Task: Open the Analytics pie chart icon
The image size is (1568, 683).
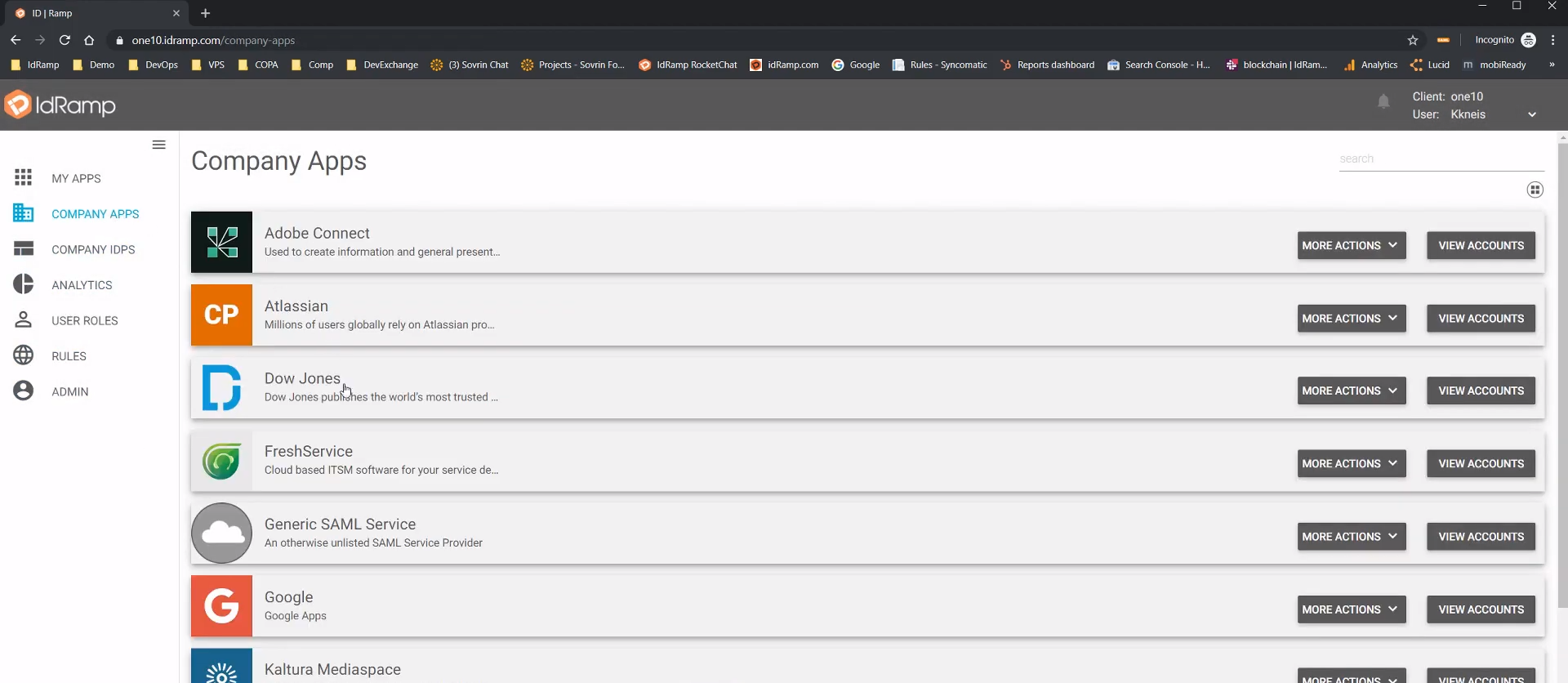Action: coord(23,284)
